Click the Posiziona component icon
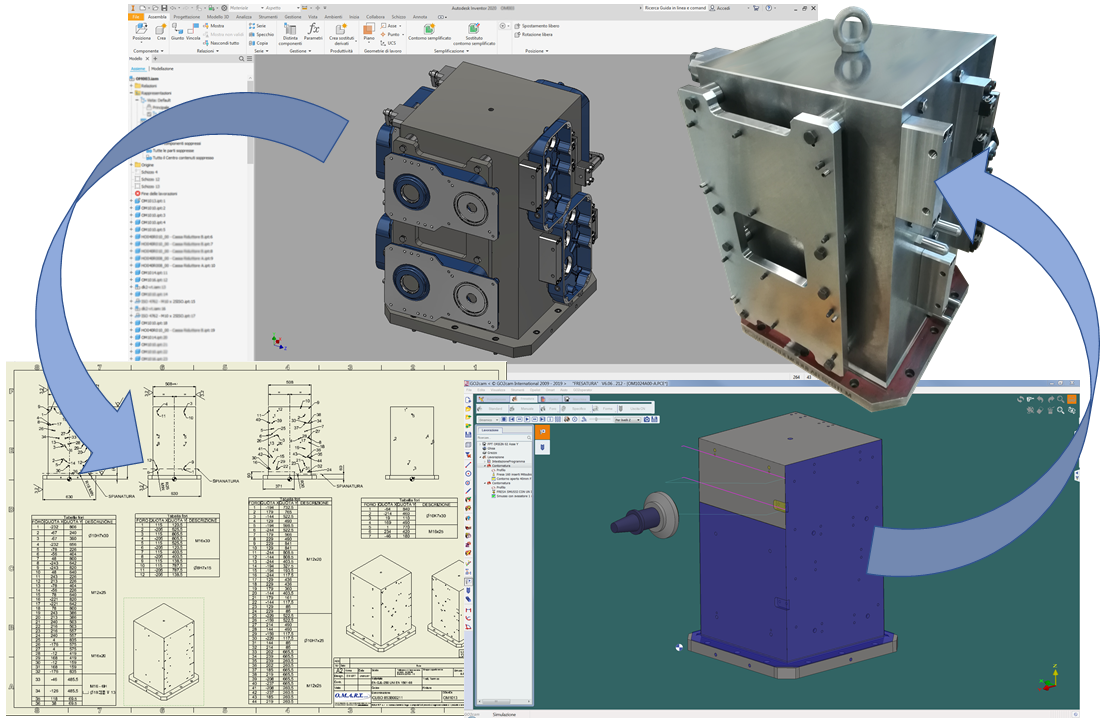 141,31
